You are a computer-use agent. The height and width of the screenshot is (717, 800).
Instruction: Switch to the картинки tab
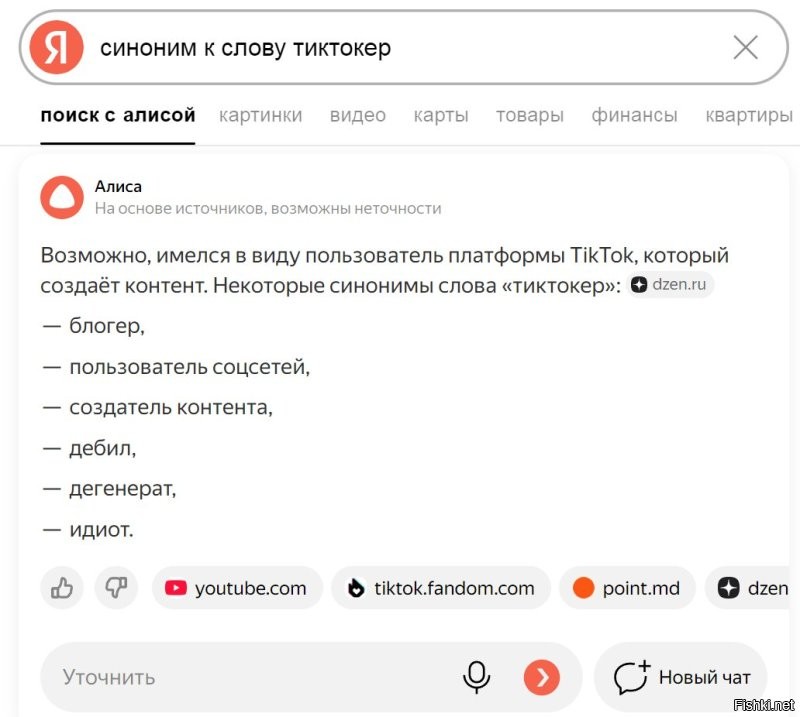click(260, 115)
